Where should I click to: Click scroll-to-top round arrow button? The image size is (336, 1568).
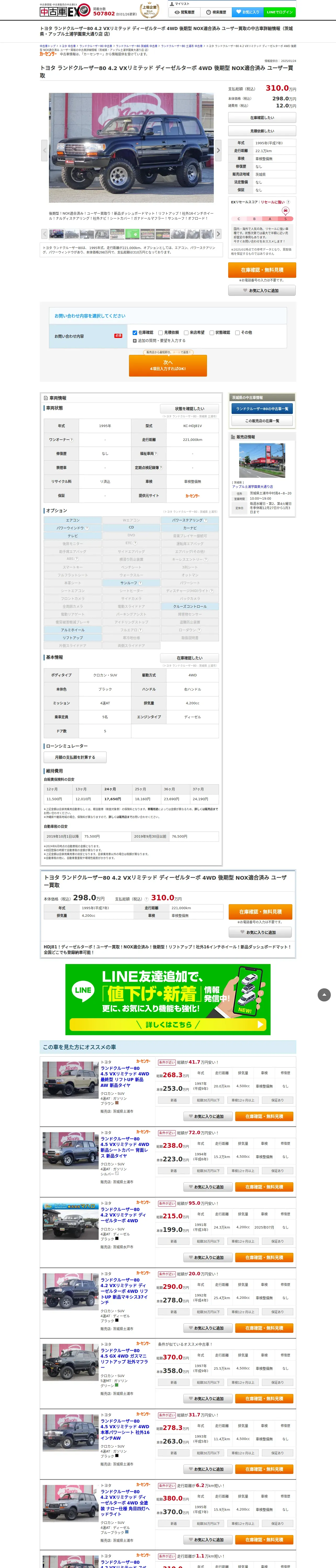(324, 995)
